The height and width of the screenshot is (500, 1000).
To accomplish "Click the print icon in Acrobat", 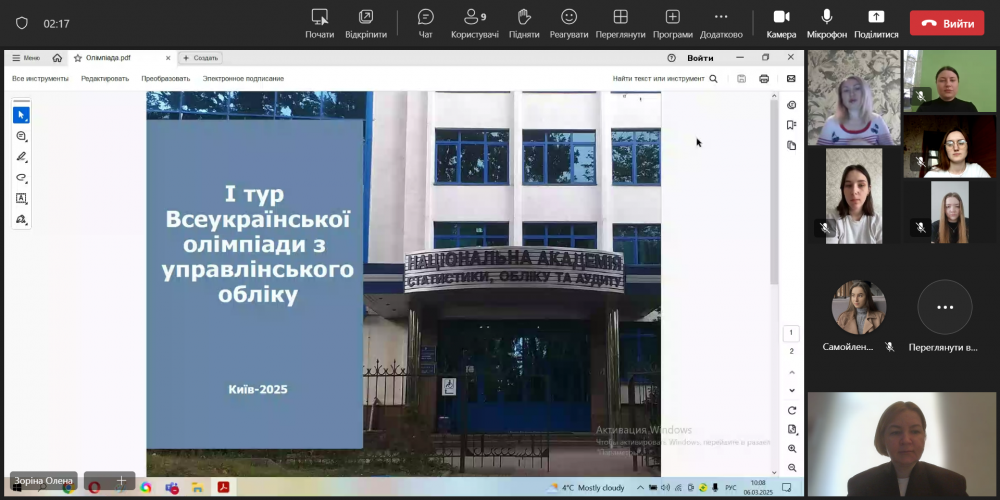I will pos(764,78).
